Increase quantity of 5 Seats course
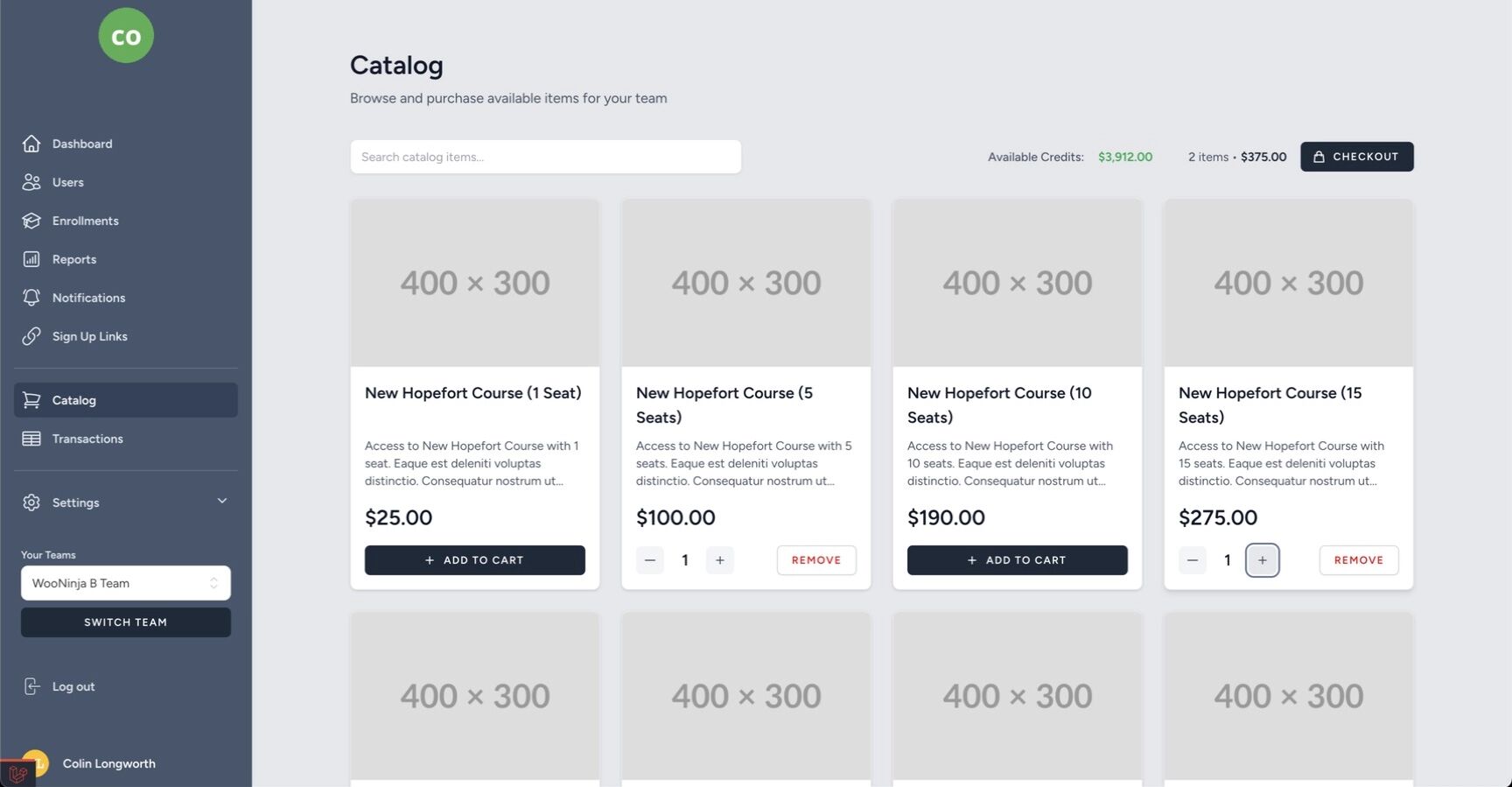 [x=719, y=560]
